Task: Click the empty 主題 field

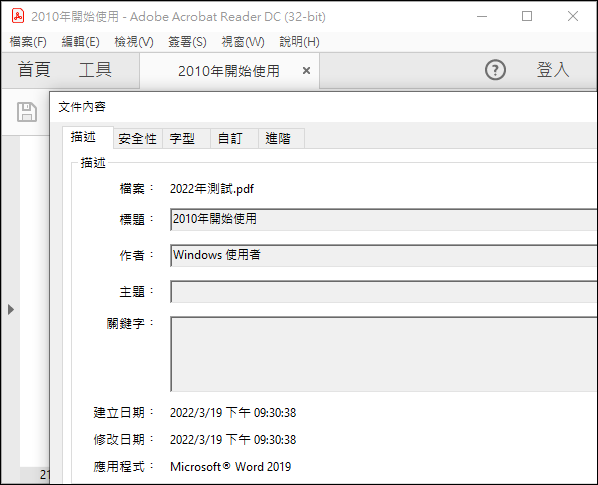Action: [x=384, y=292]
